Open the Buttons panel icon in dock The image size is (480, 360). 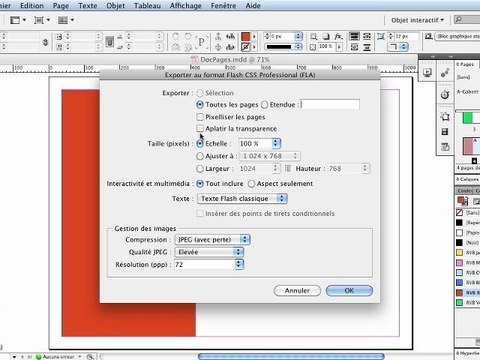point(445,147)
